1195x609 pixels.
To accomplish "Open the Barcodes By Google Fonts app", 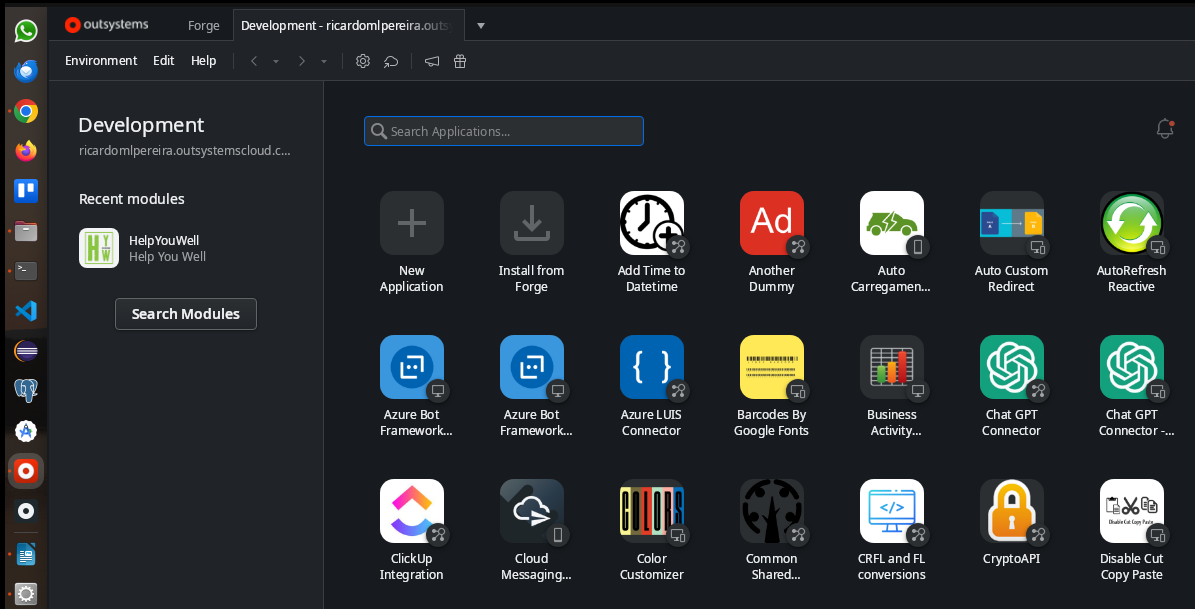I will pyautogui.click(x=771, y=367).
